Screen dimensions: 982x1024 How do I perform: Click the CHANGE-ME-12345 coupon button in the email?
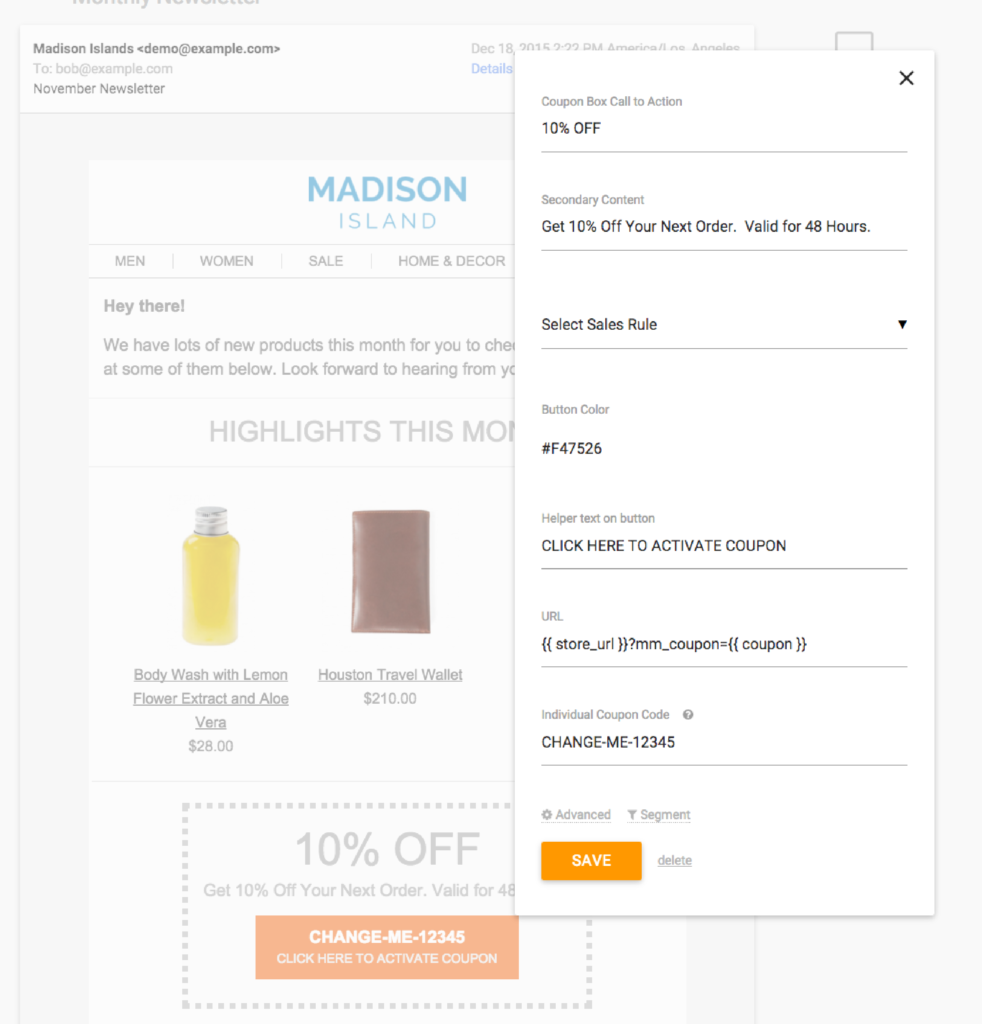(387, 947)
